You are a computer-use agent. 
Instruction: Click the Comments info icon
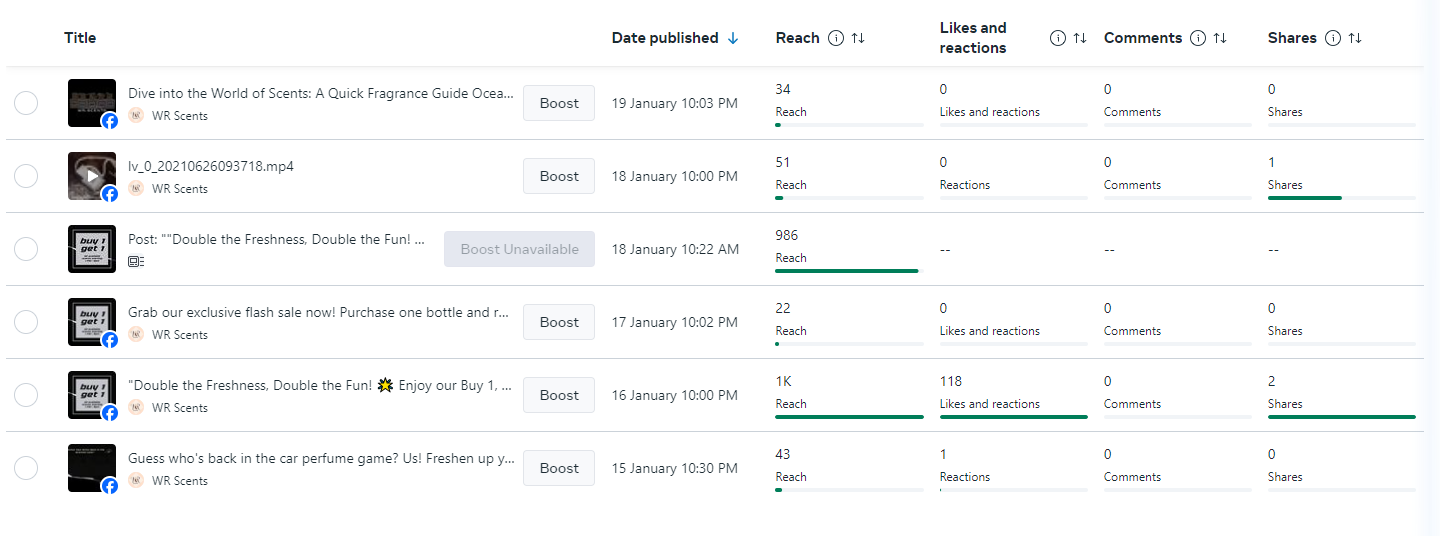click(1198, 38)
